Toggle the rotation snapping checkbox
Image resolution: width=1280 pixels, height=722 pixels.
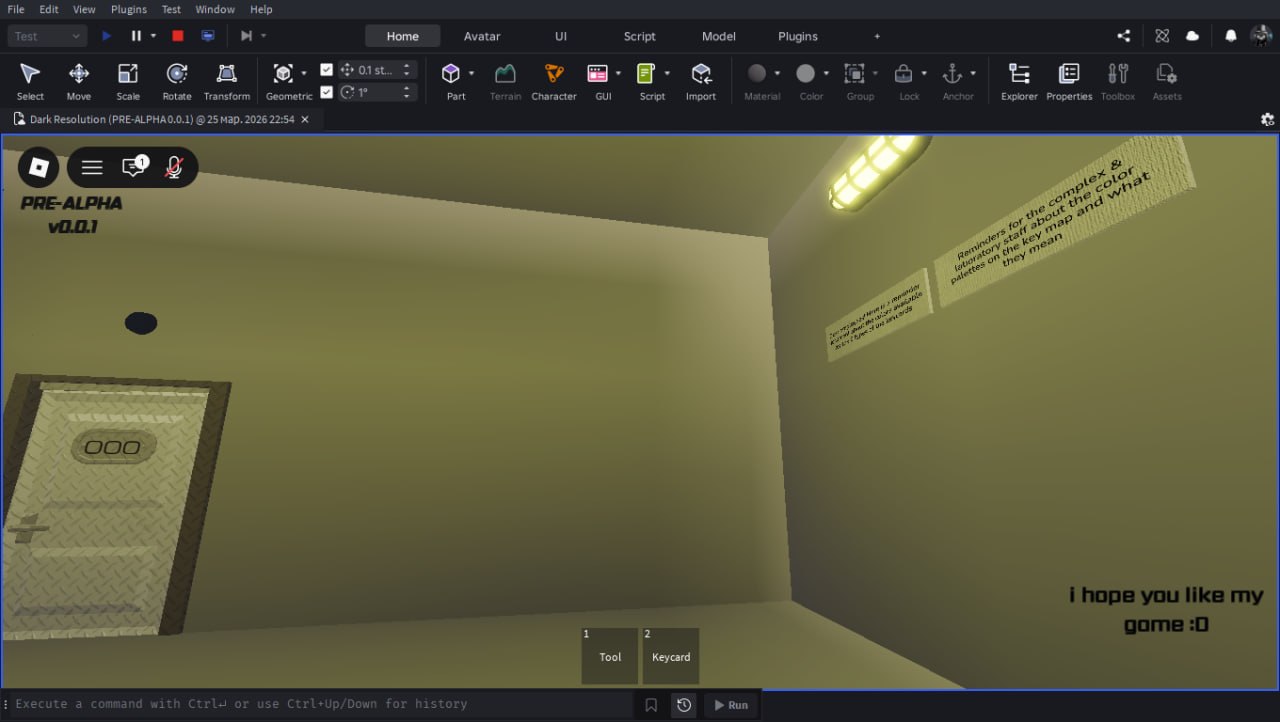pyautogui.click(x=326, y=92)
